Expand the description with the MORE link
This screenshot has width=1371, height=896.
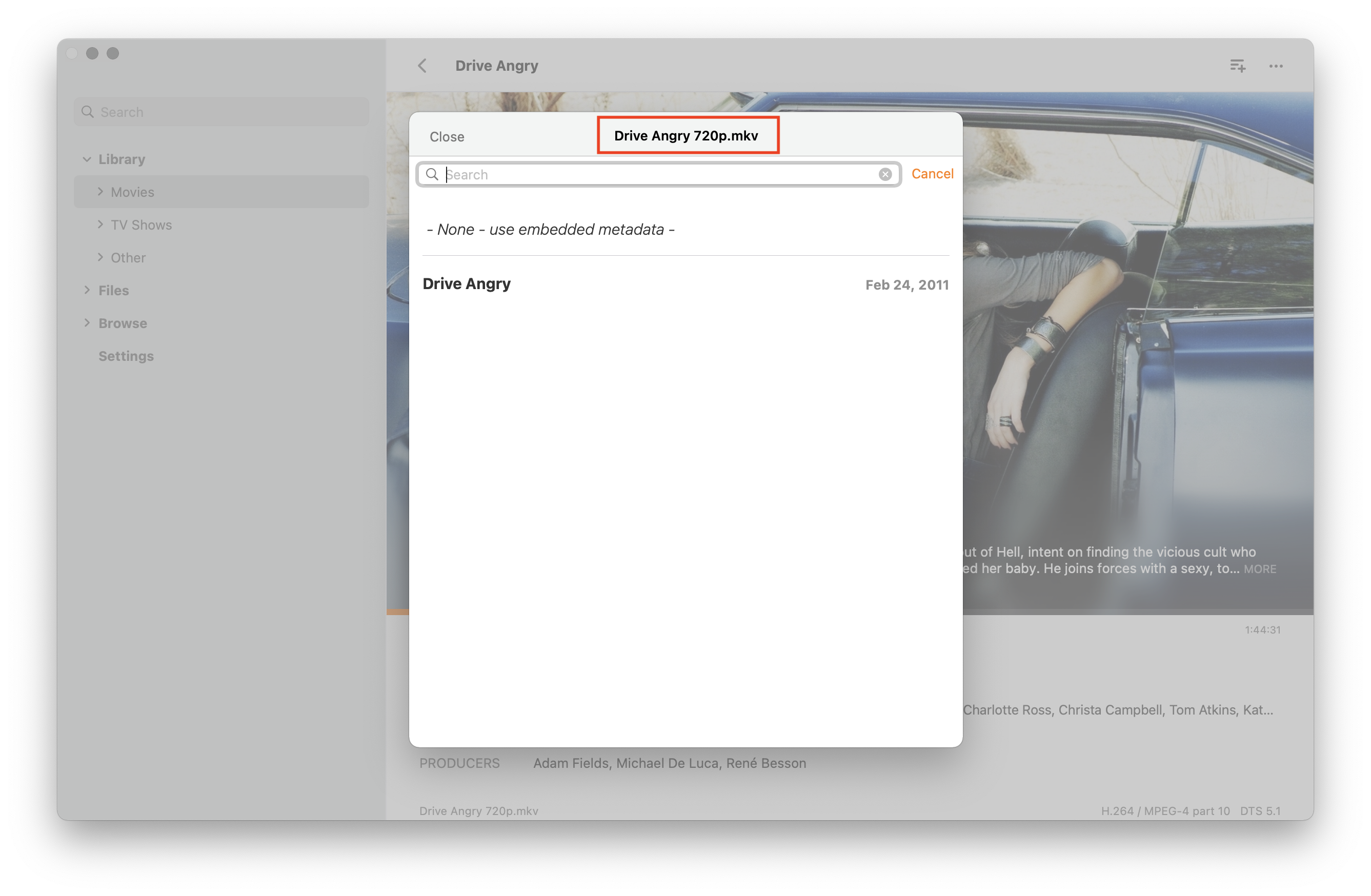(1260, 569)
